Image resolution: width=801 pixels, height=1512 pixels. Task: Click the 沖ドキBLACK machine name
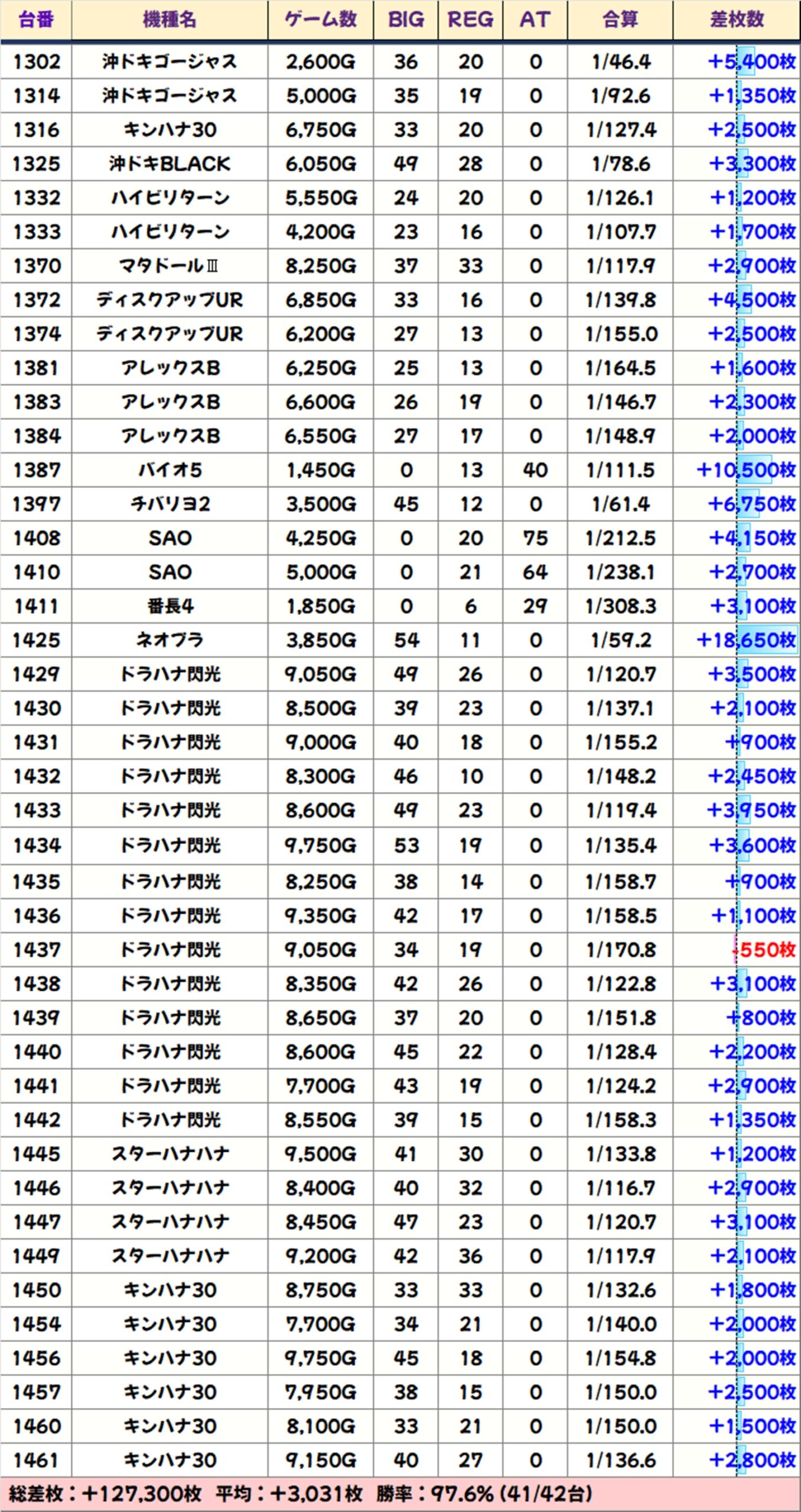point(170,164)
